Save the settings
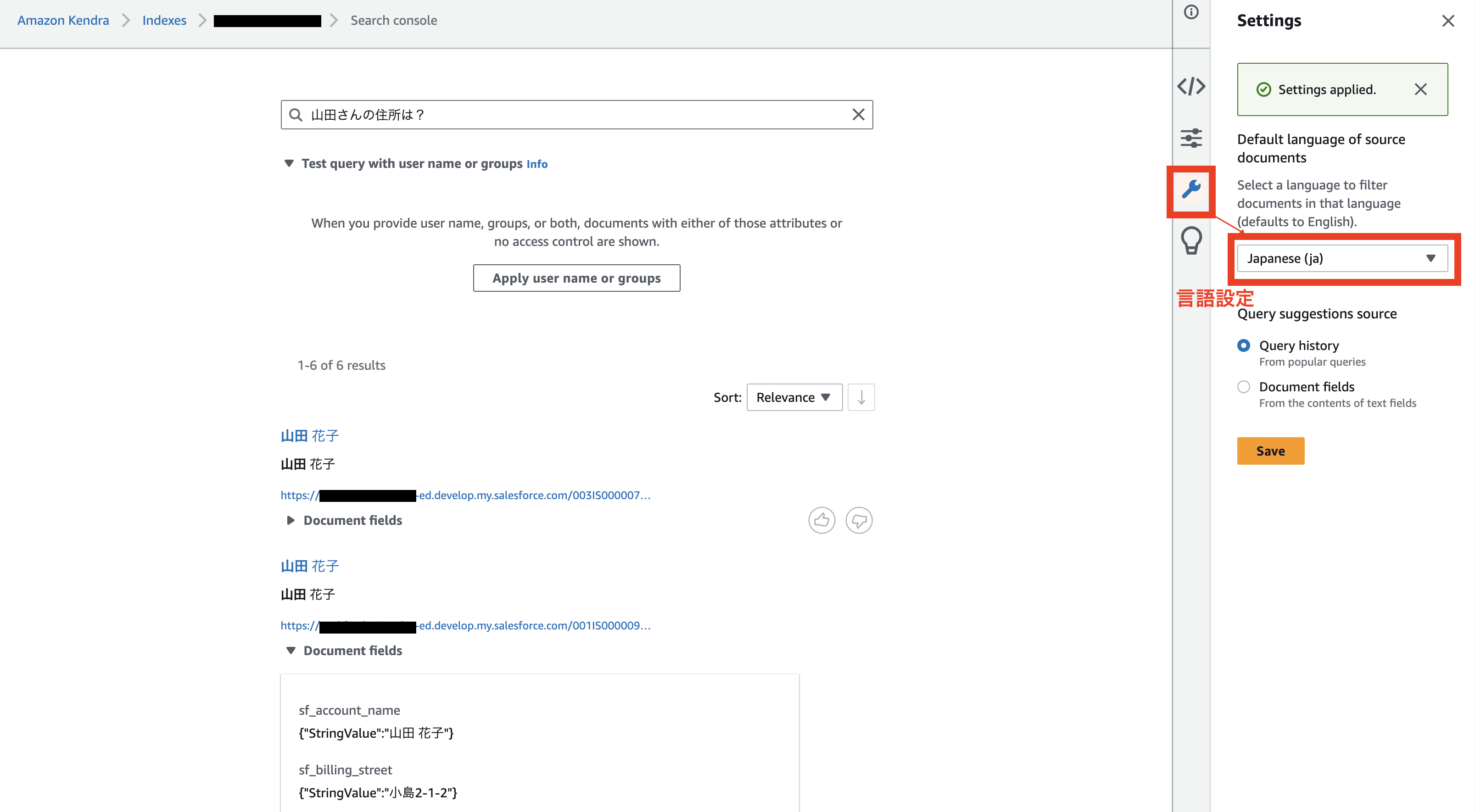 pos(1270,451)
